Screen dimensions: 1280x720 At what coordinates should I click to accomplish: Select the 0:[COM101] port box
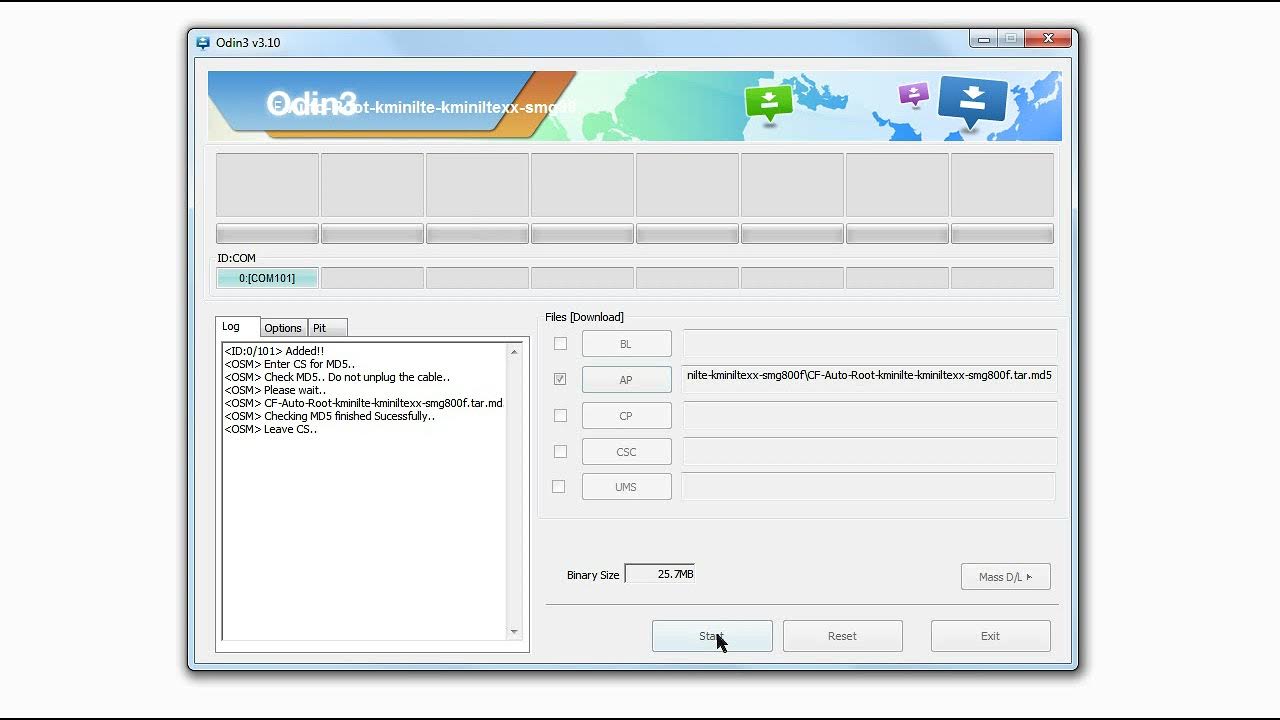point(267,278)
